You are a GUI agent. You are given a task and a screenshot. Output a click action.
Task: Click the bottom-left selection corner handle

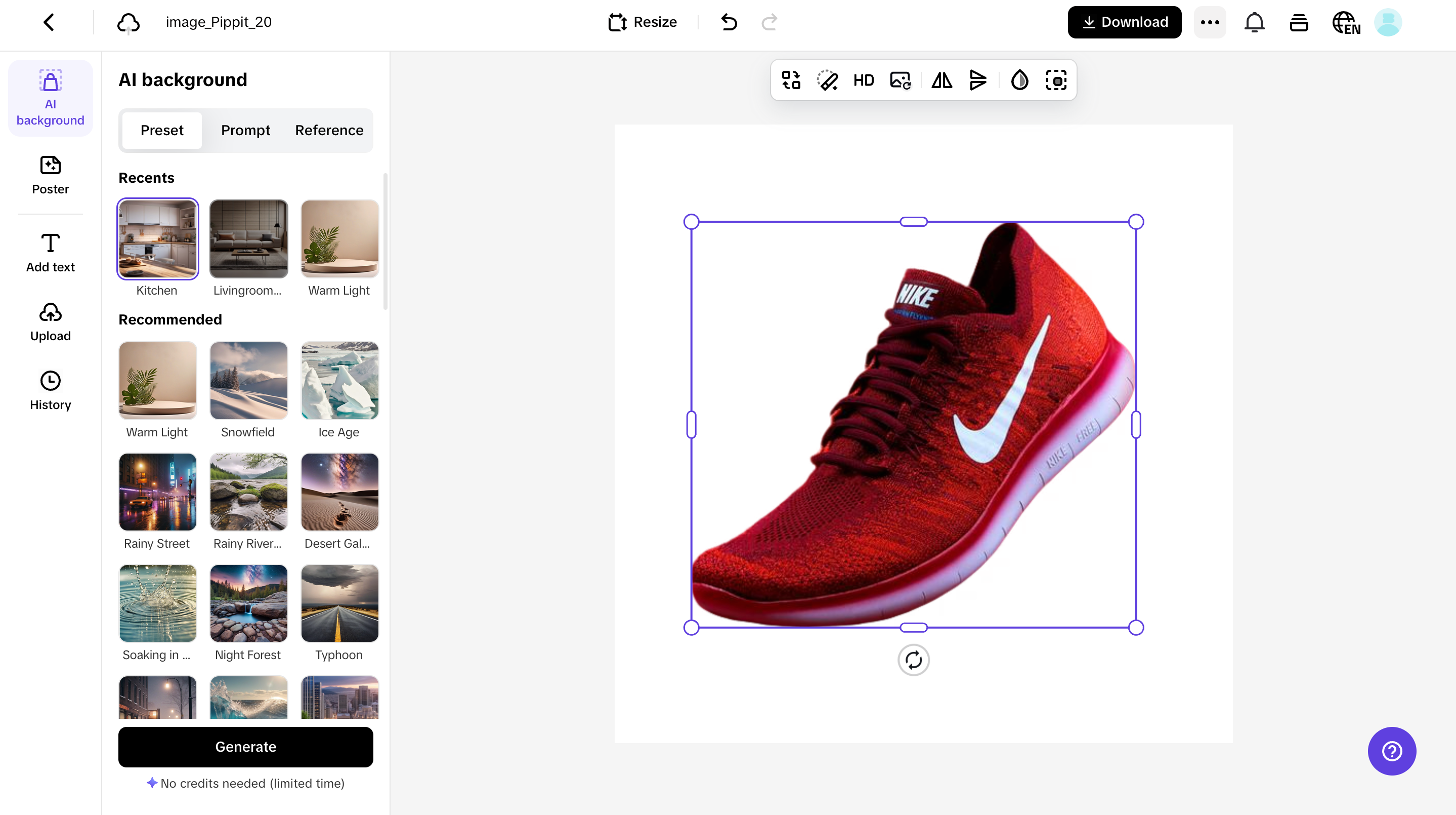tap(691, 627)
